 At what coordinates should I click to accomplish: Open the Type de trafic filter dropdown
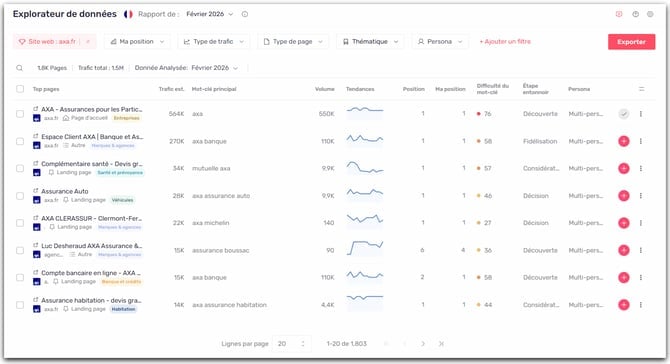(214, 41)
